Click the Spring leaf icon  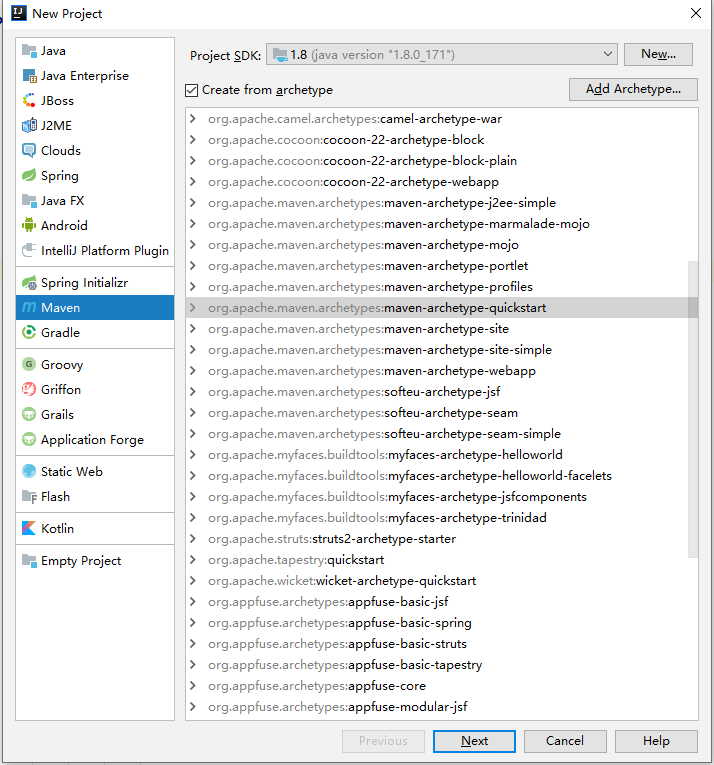click(29, 175)
